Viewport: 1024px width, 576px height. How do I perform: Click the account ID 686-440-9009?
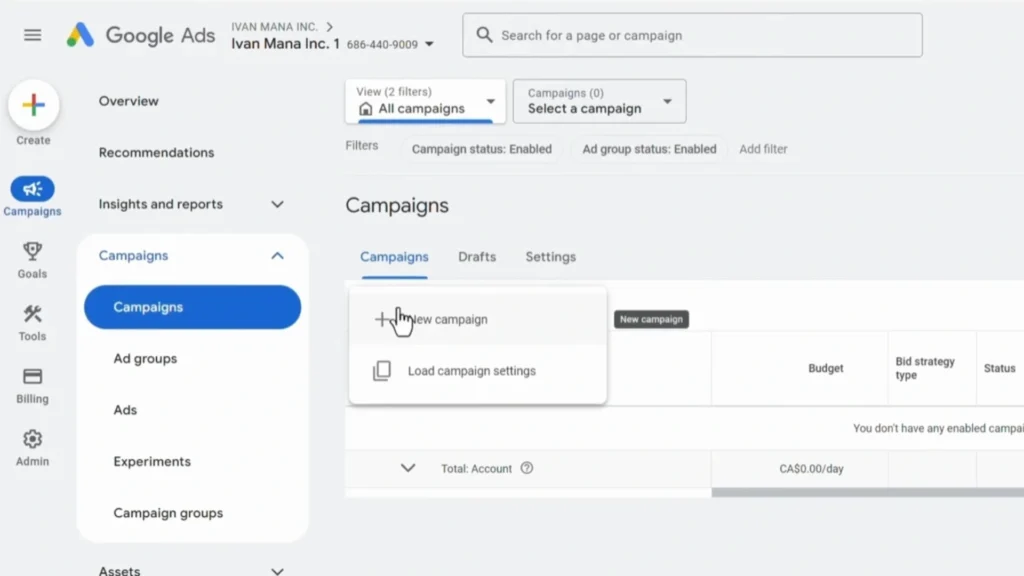click(x=382, y=44)
